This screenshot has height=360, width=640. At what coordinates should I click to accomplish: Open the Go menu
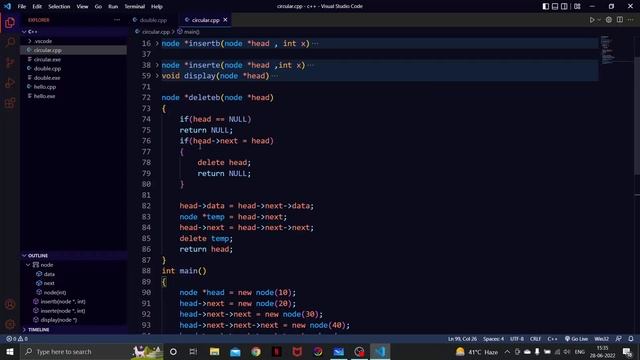coord(98,6)
